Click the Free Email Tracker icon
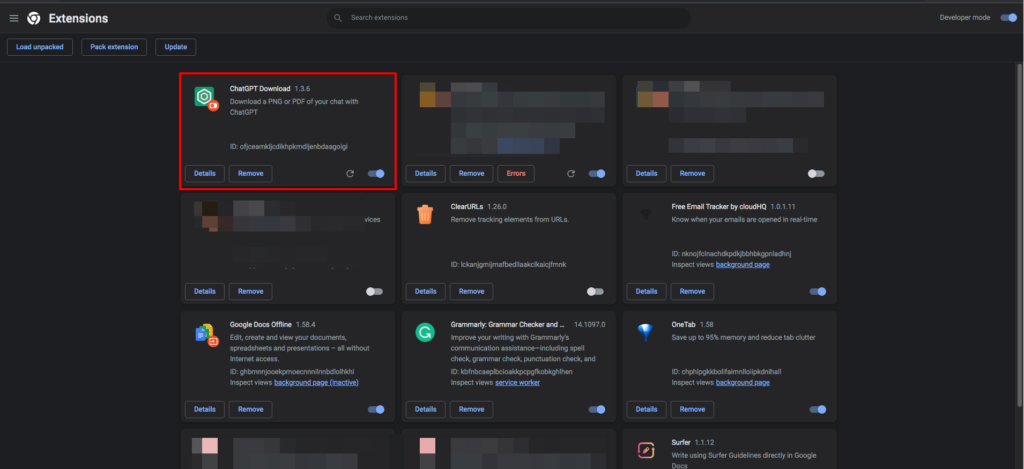The height and width of the screenshot is (469, 1024). coord(645,214)
